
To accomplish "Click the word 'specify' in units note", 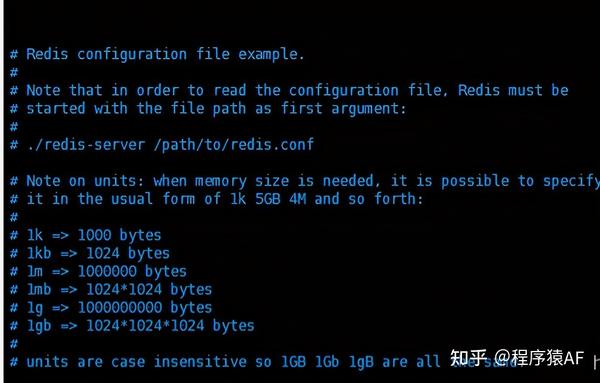I will pos(572,181).
